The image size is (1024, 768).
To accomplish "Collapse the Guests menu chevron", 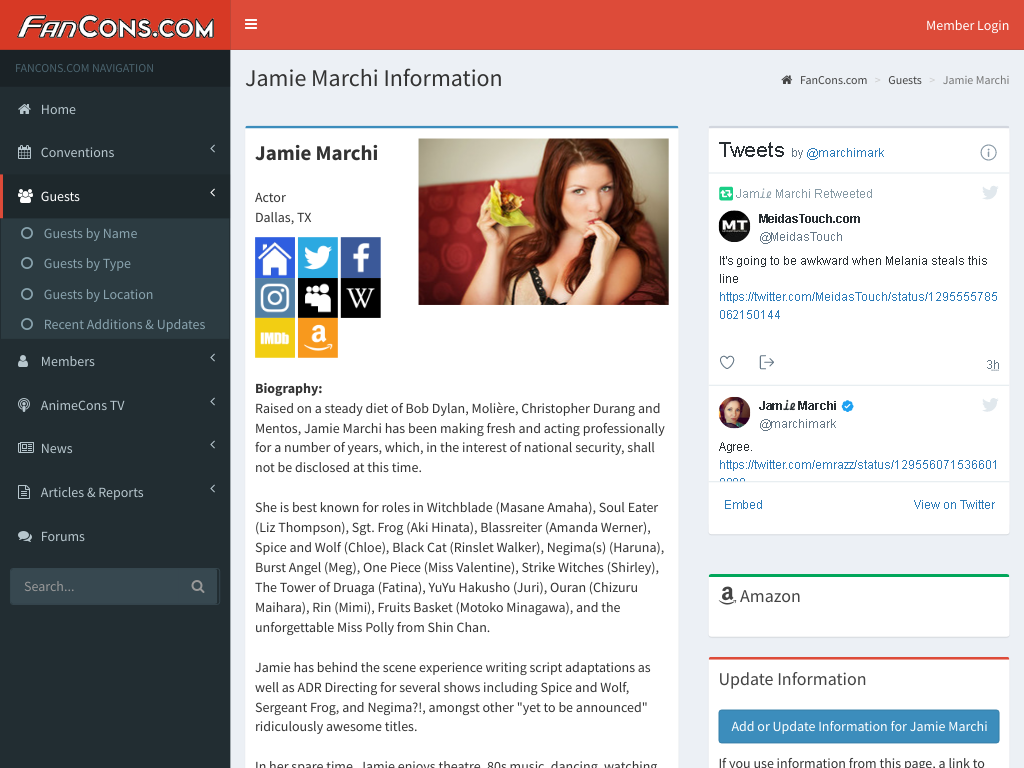I will [213, 193].
